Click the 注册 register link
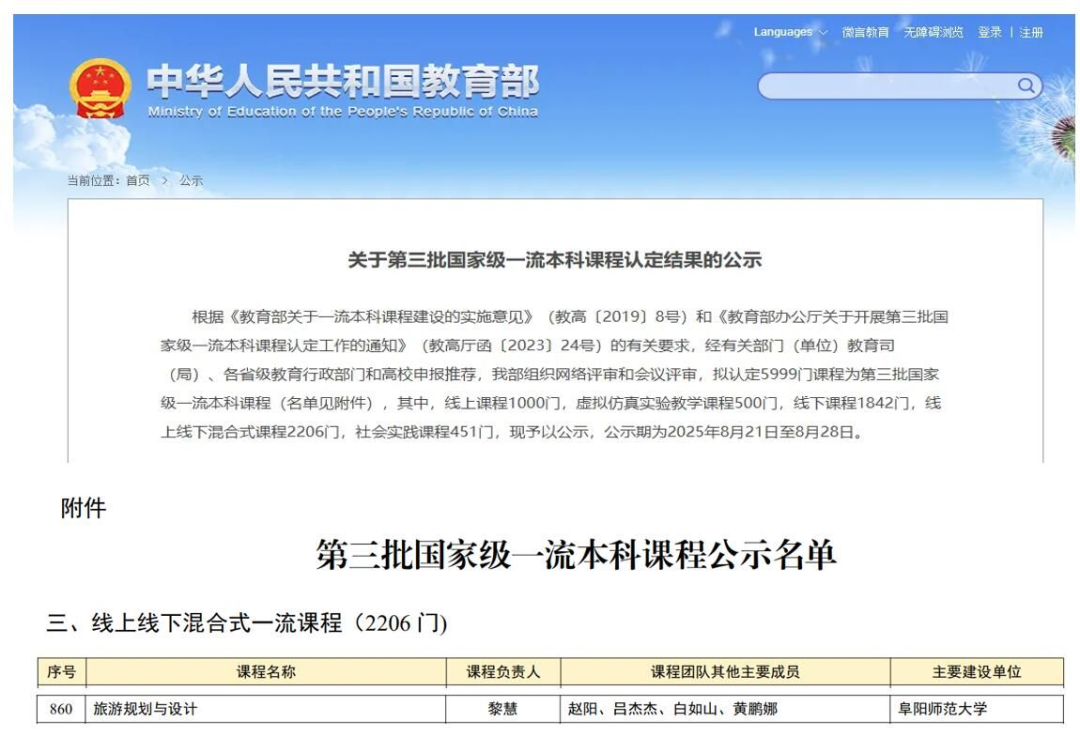 [x=1031, y=32]
